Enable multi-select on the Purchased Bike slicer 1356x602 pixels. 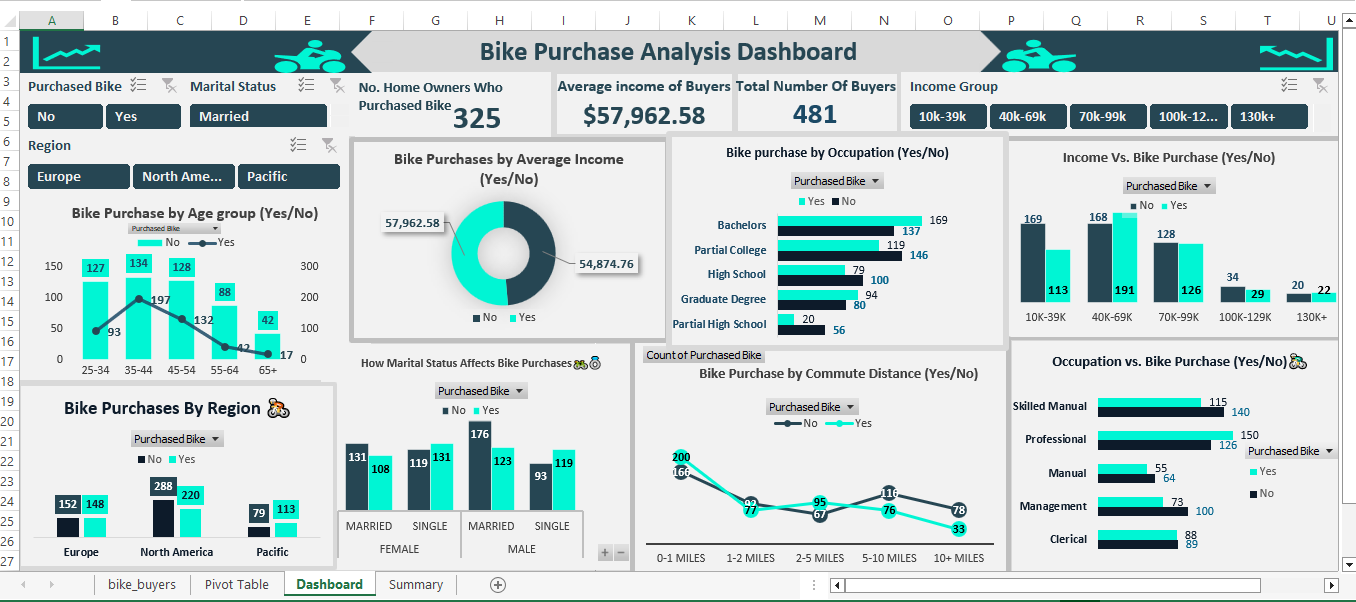click(139, 87)
